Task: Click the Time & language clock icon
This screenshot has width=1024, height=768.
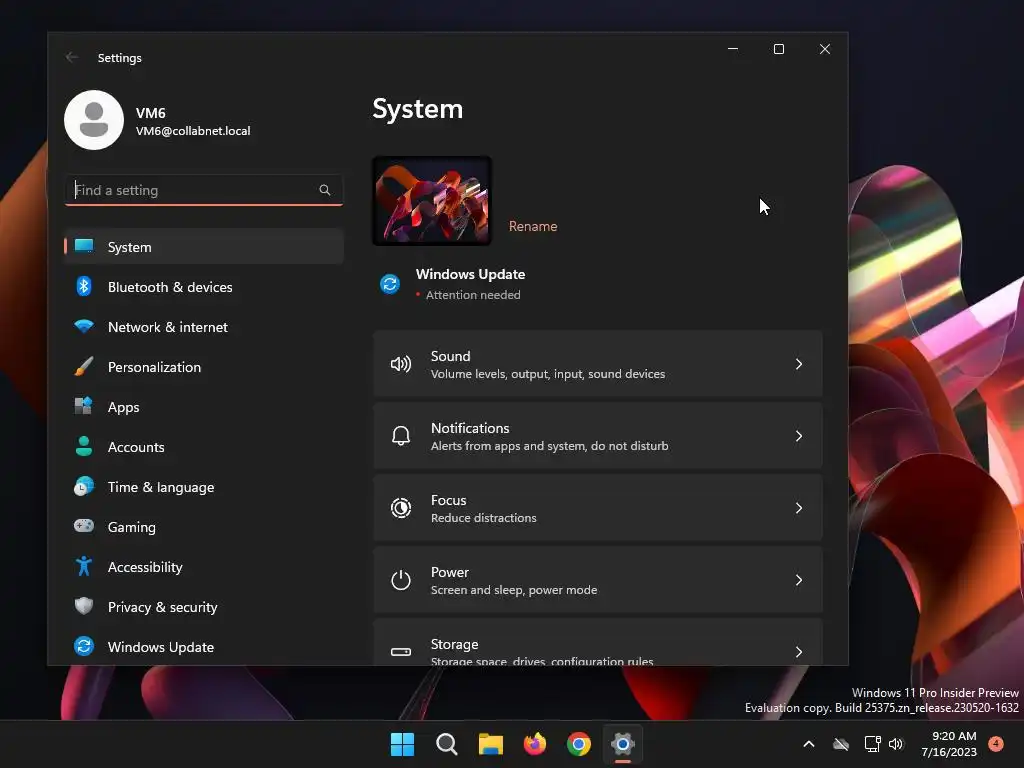Action: click(x=84, y=487)
